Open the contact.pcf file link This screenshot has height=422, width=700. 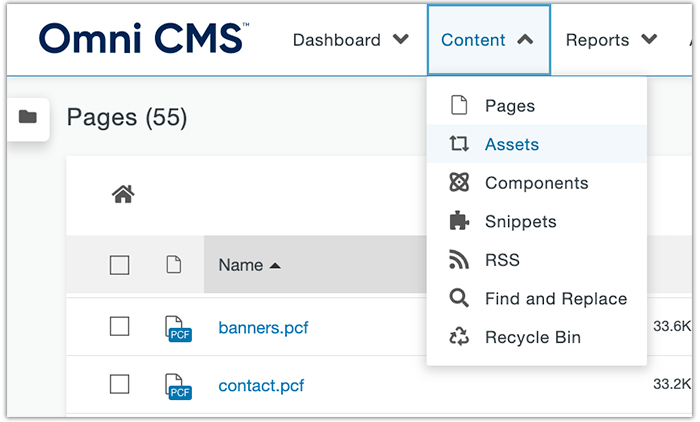point(261,385)
